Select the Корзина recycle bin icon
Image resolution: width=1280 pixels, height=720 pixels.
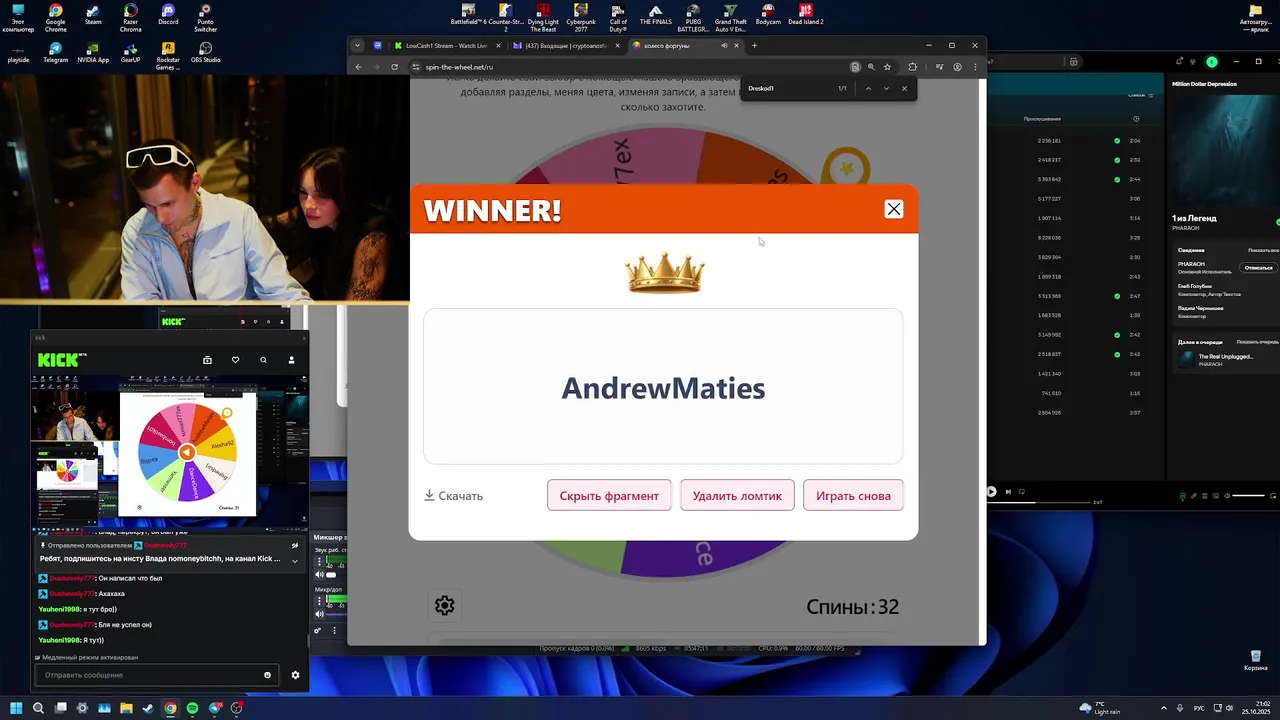[1255, 660]
